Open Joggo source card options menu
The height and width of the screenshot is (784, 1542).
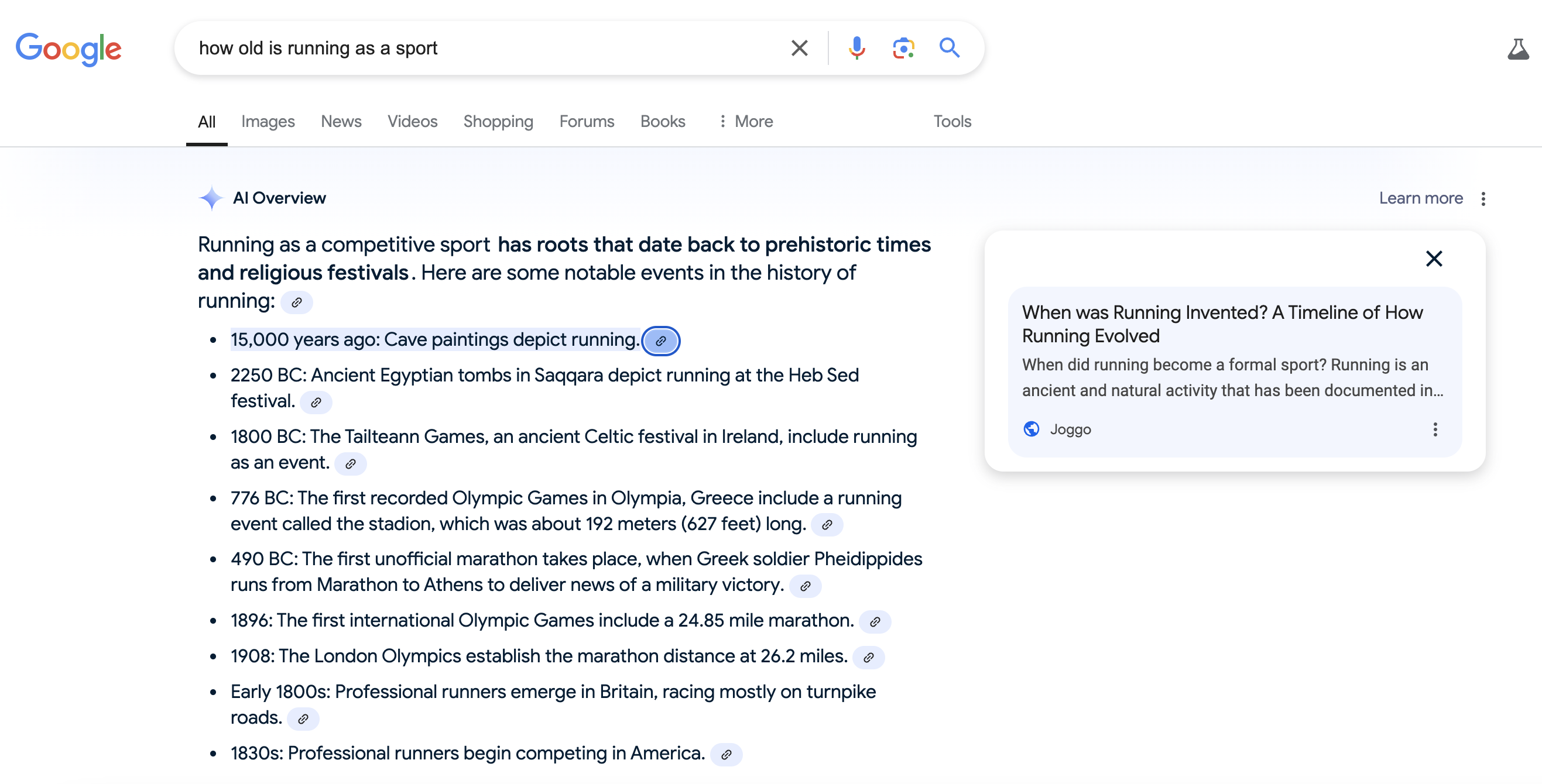pyautogui.click(x=1434, y=429)
